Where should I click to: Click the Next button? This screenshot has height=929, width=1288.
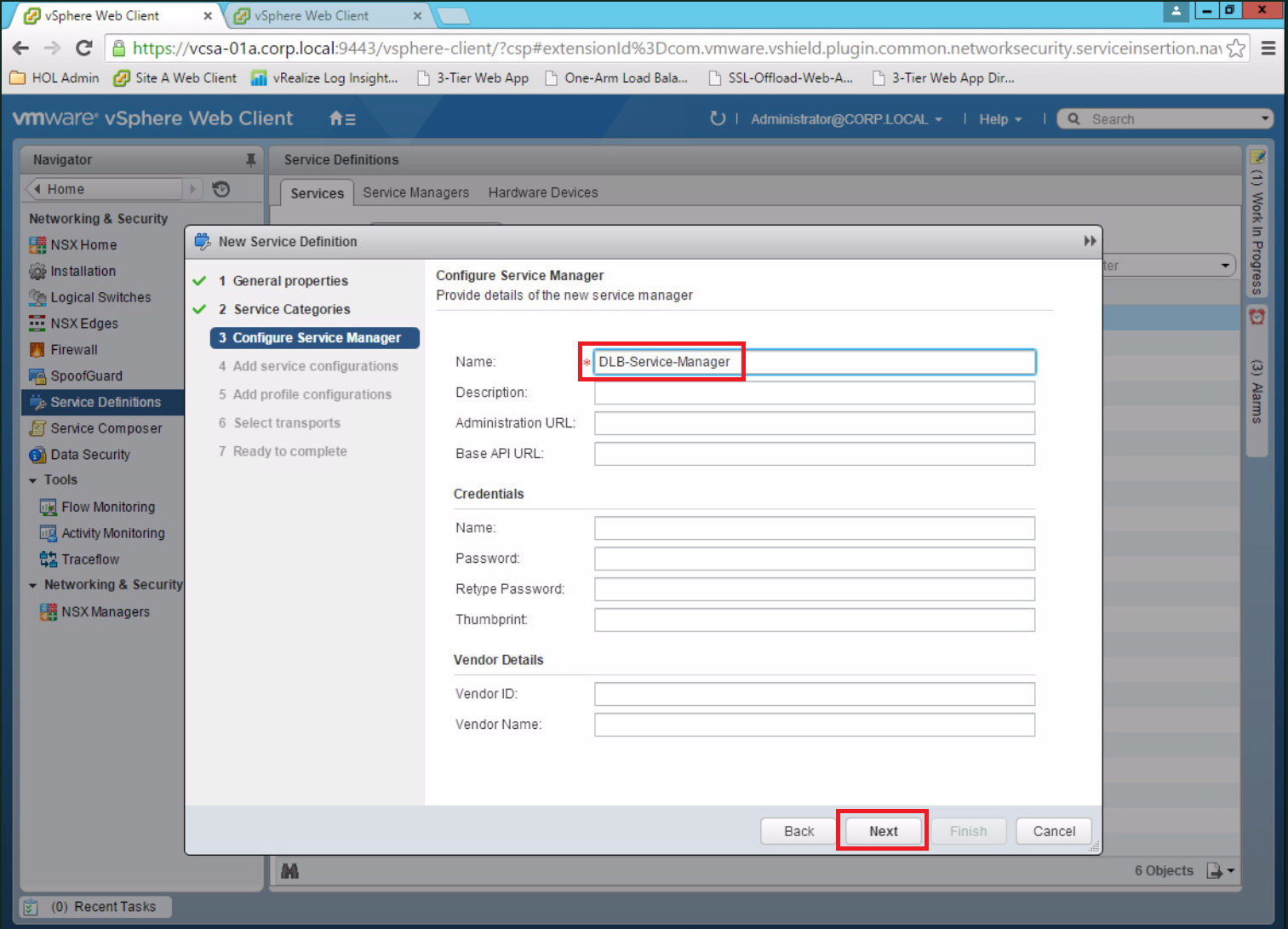[883, 831]
